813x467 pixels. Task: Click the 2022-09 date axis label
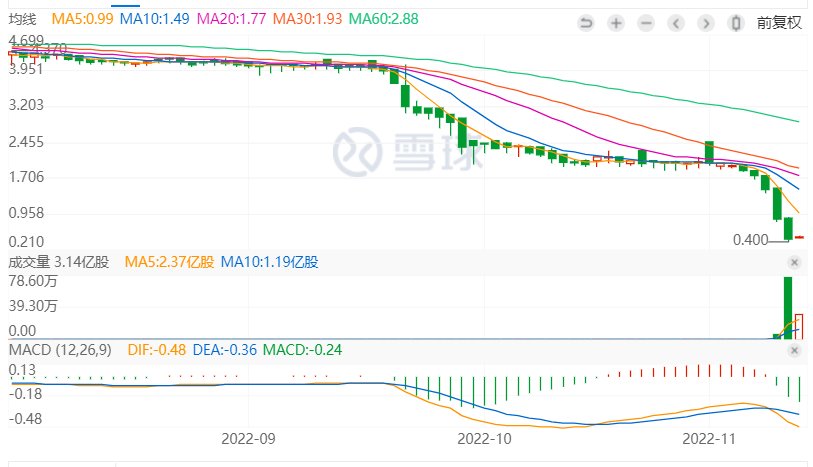[x=248, y=439]
